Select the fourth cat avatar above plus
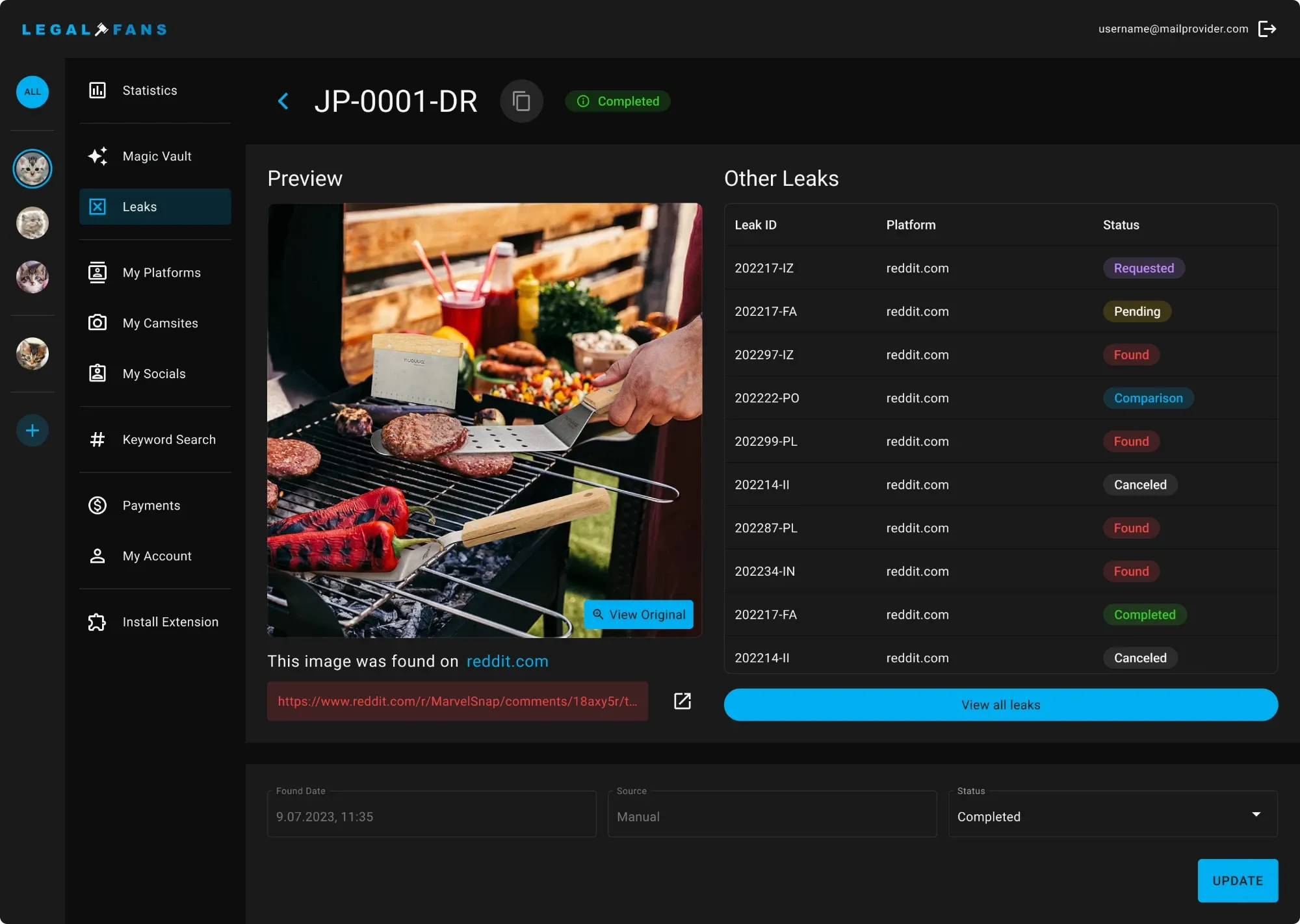Screen dimensions: 1300x924 click(32, 354)
